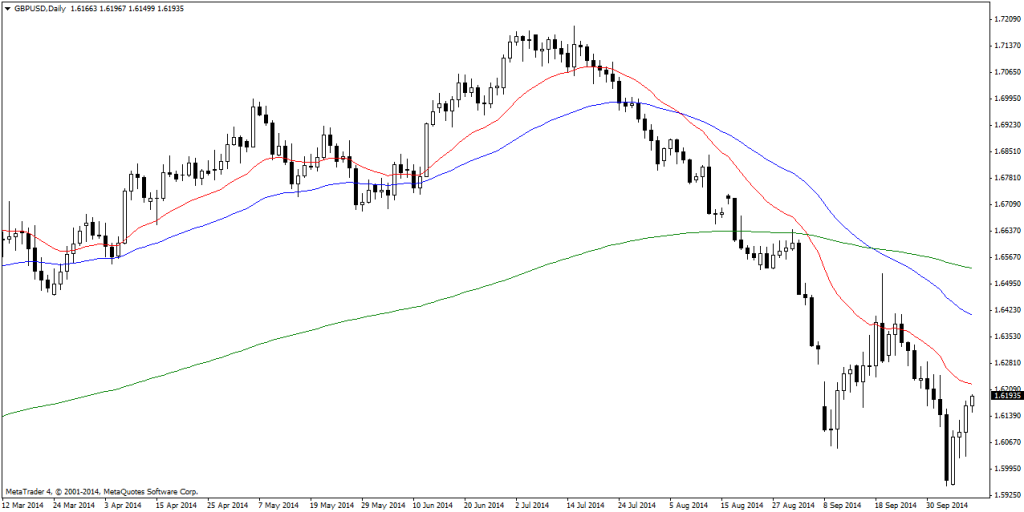Click the 1.59250 price level on axis
Screen dimensions: 1024x512
(x=1003, y=494)
